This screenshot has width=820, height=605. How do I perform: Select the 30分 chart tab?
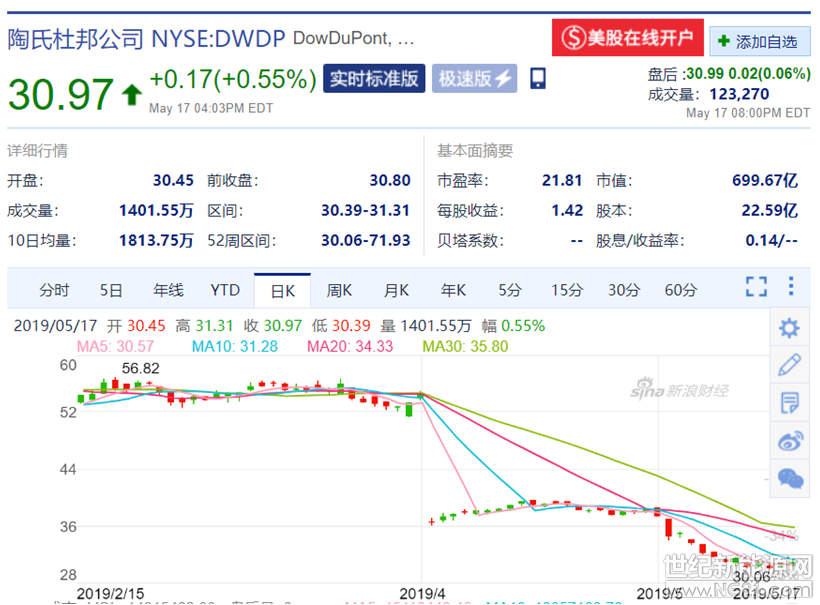tap(624, 290)
